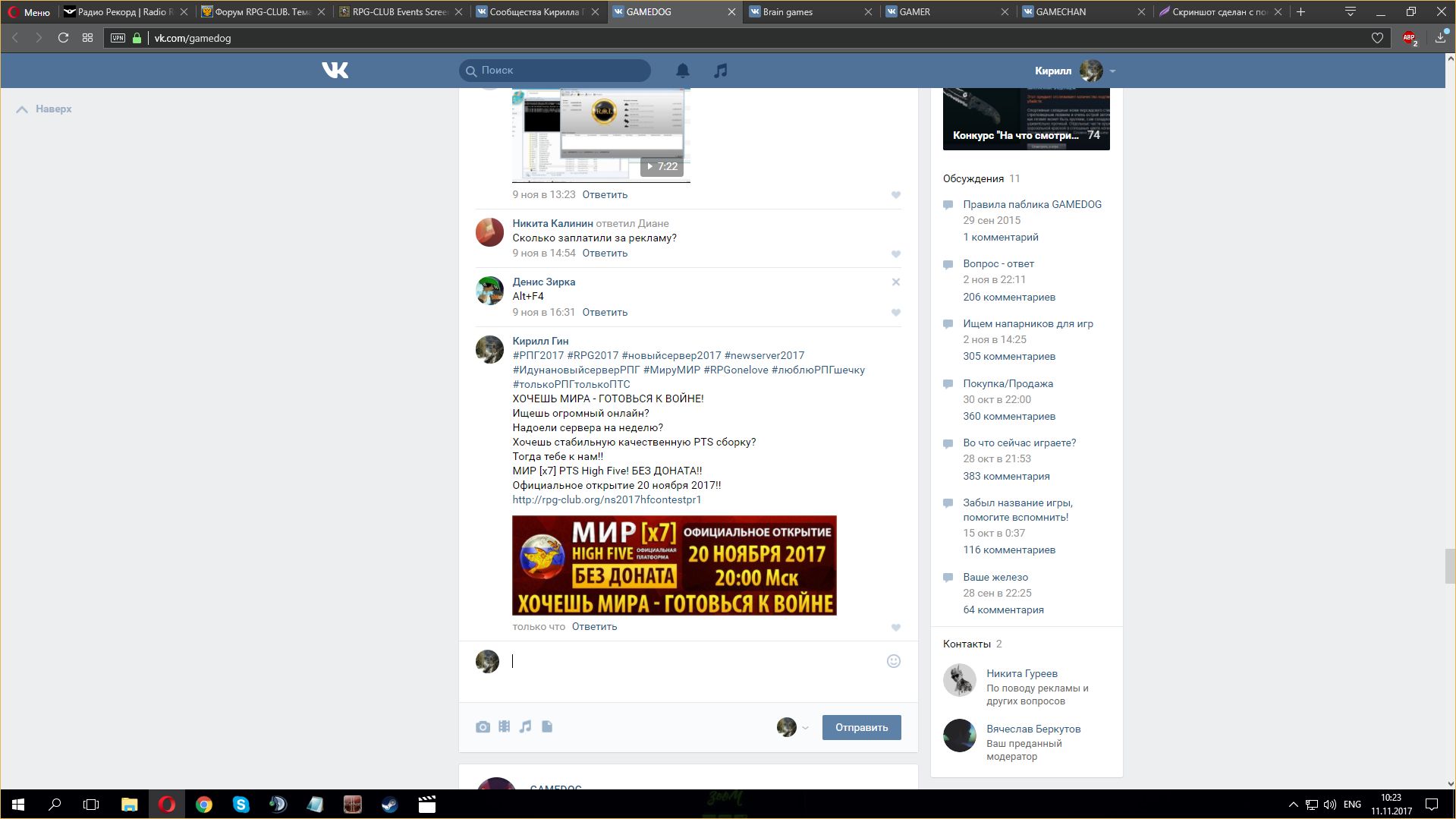Open browser downloads icon

[x=1441, y=38]
